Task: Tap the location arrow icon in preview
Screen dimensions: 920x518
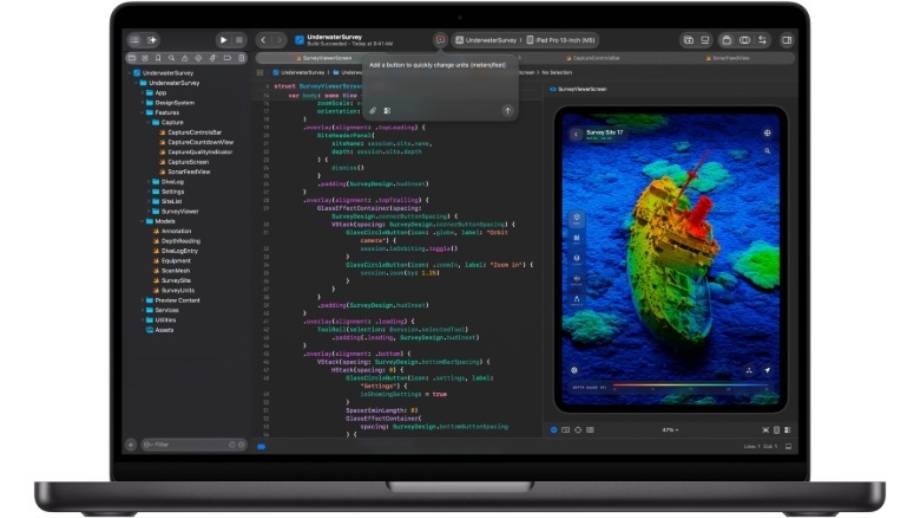Action: (x=767, y=370)
